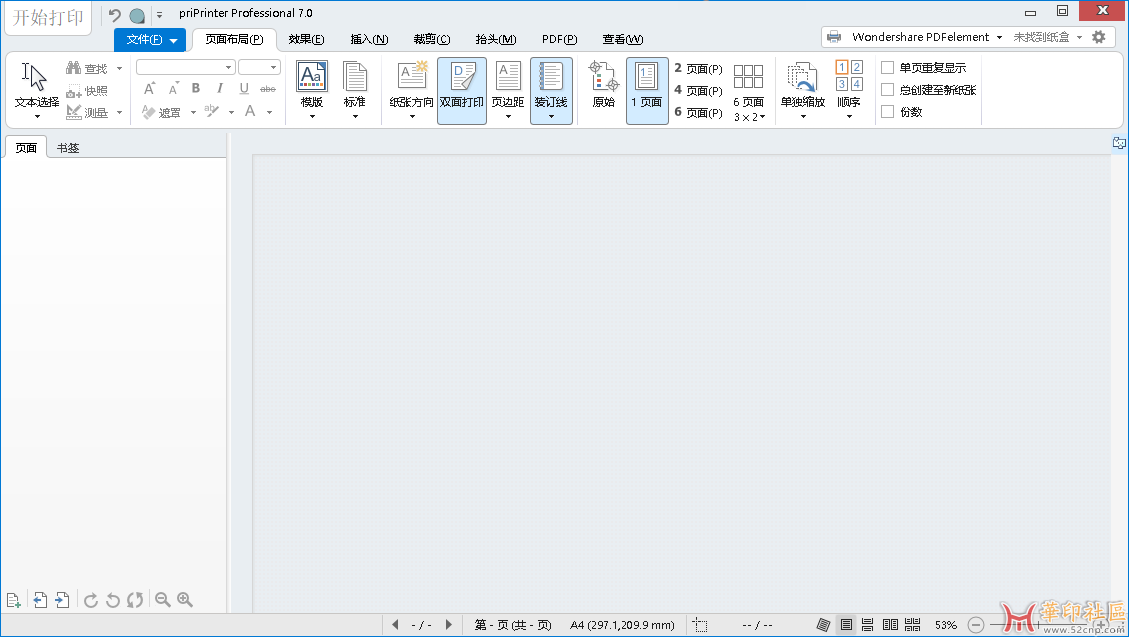Toggle the 总创建至新纸张 checkbox

887,90
